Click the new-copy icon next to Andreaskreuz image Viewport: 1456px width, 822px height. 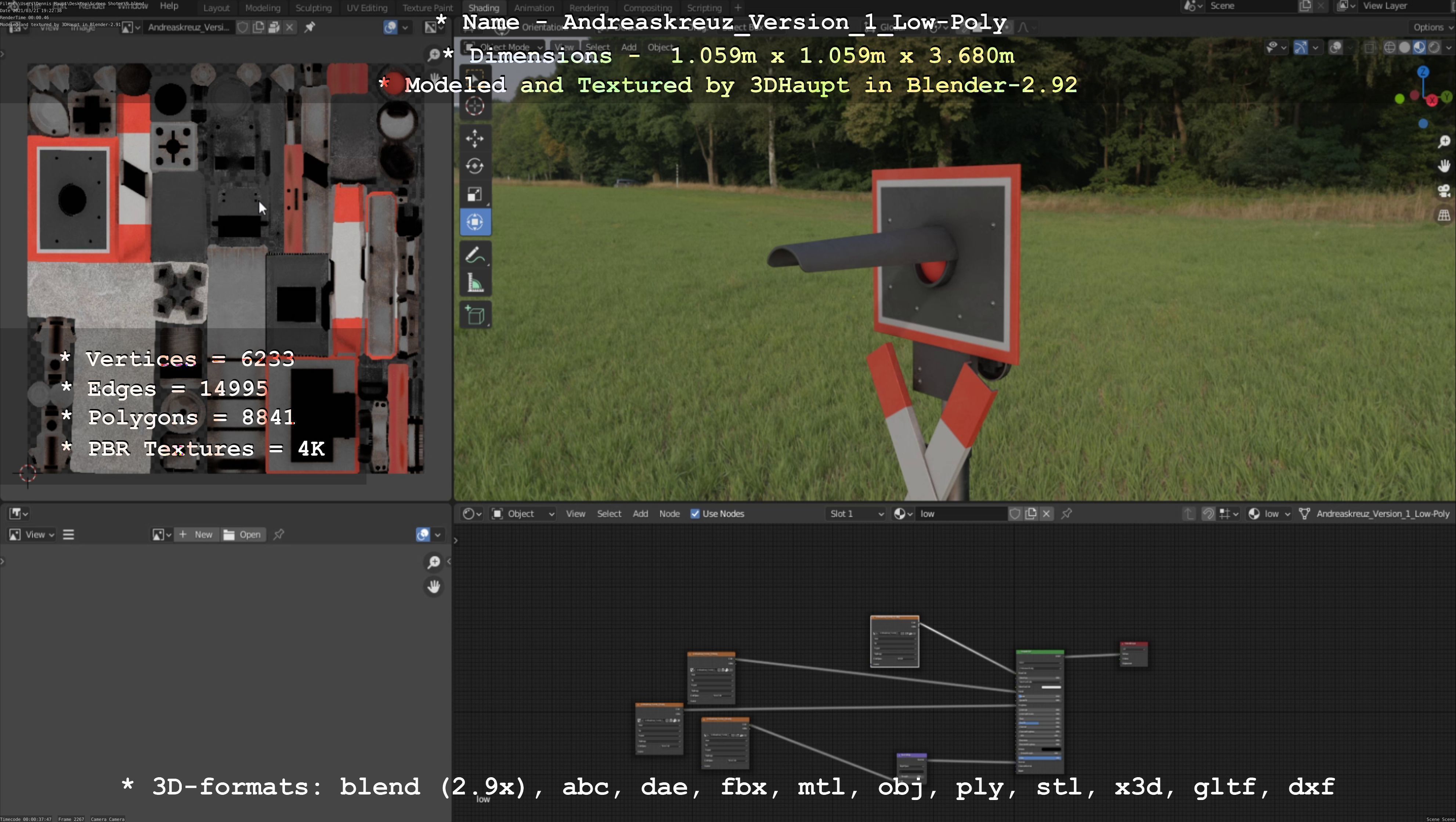pyautogui.click(x=258, y=27)
